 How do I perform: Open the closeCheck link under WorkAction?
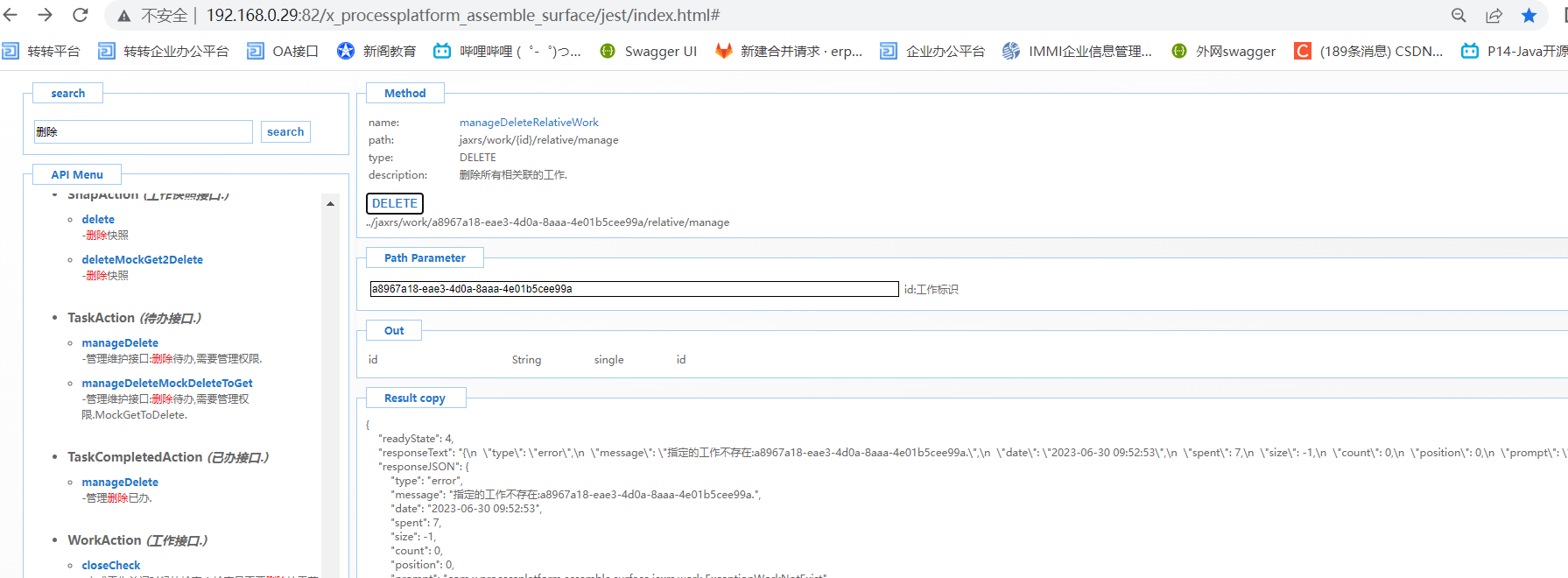click(x=111, y=565)
